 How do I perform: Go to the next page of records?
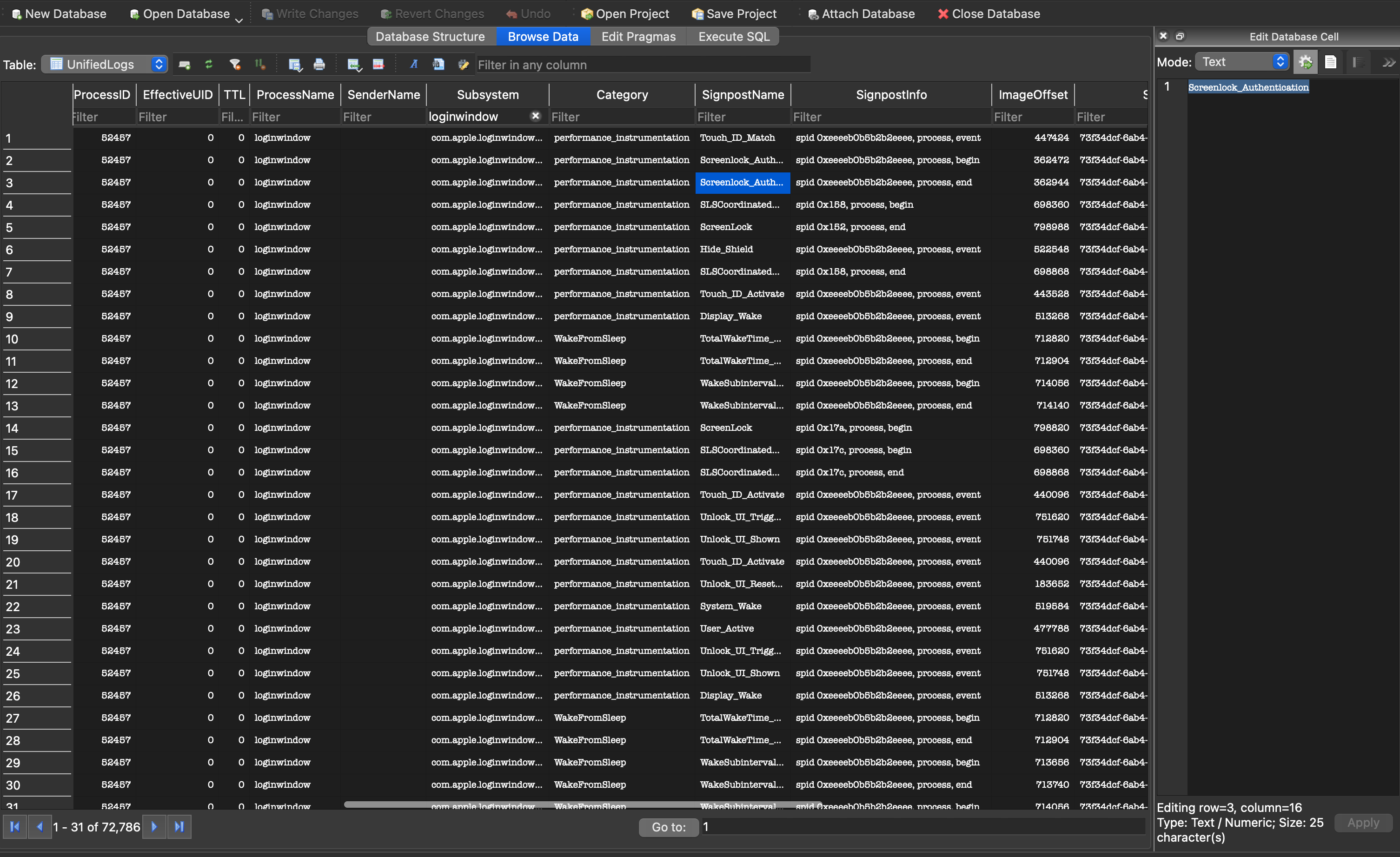pos(154,827)
